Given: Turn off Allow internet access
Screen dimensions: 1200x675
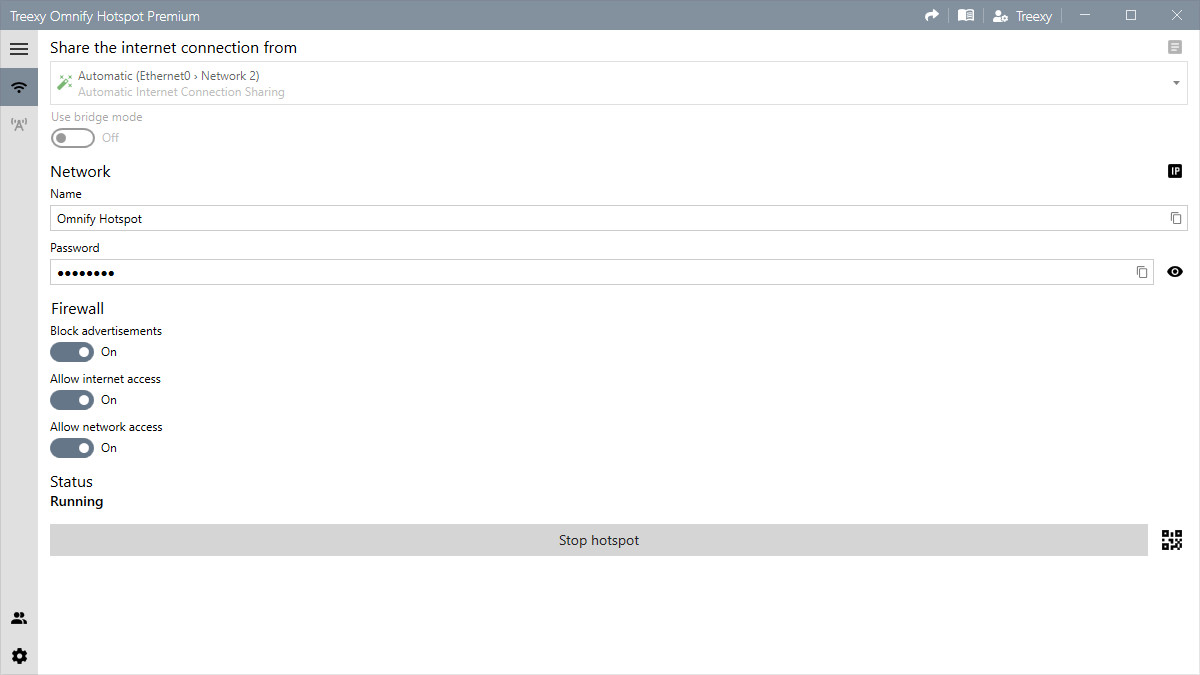Looking at the screenshot, I should tap(71, 399).
